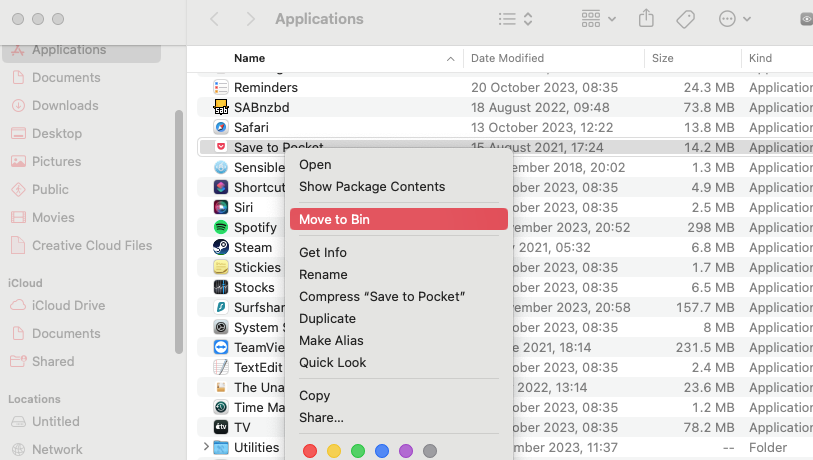Apply the grey tag colour
Viewport: 813px width, 460px height.
[430, 451]
